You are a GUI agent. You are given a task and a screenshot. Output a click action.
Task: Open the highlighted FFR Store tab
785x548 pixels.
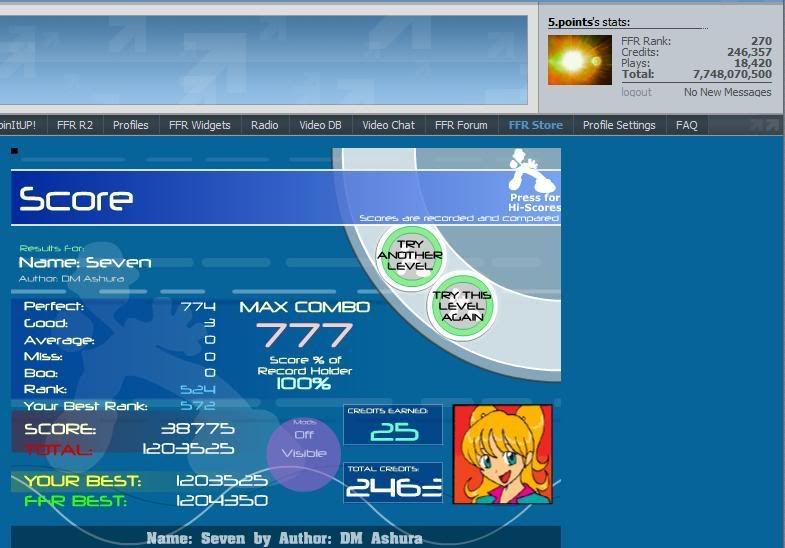coord(535,125)
